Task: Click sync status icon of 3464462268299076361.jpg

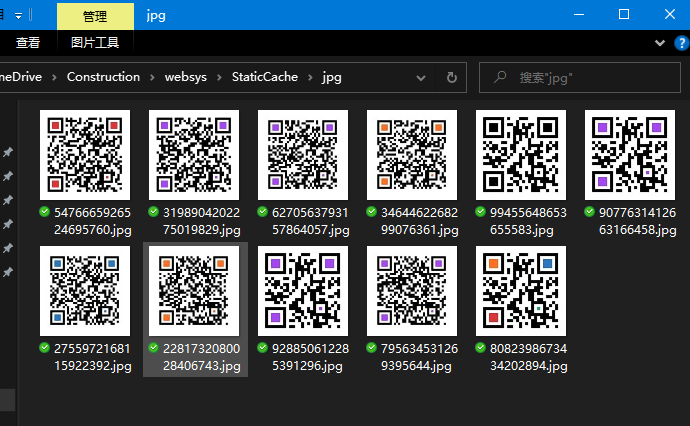Action: 372,212
